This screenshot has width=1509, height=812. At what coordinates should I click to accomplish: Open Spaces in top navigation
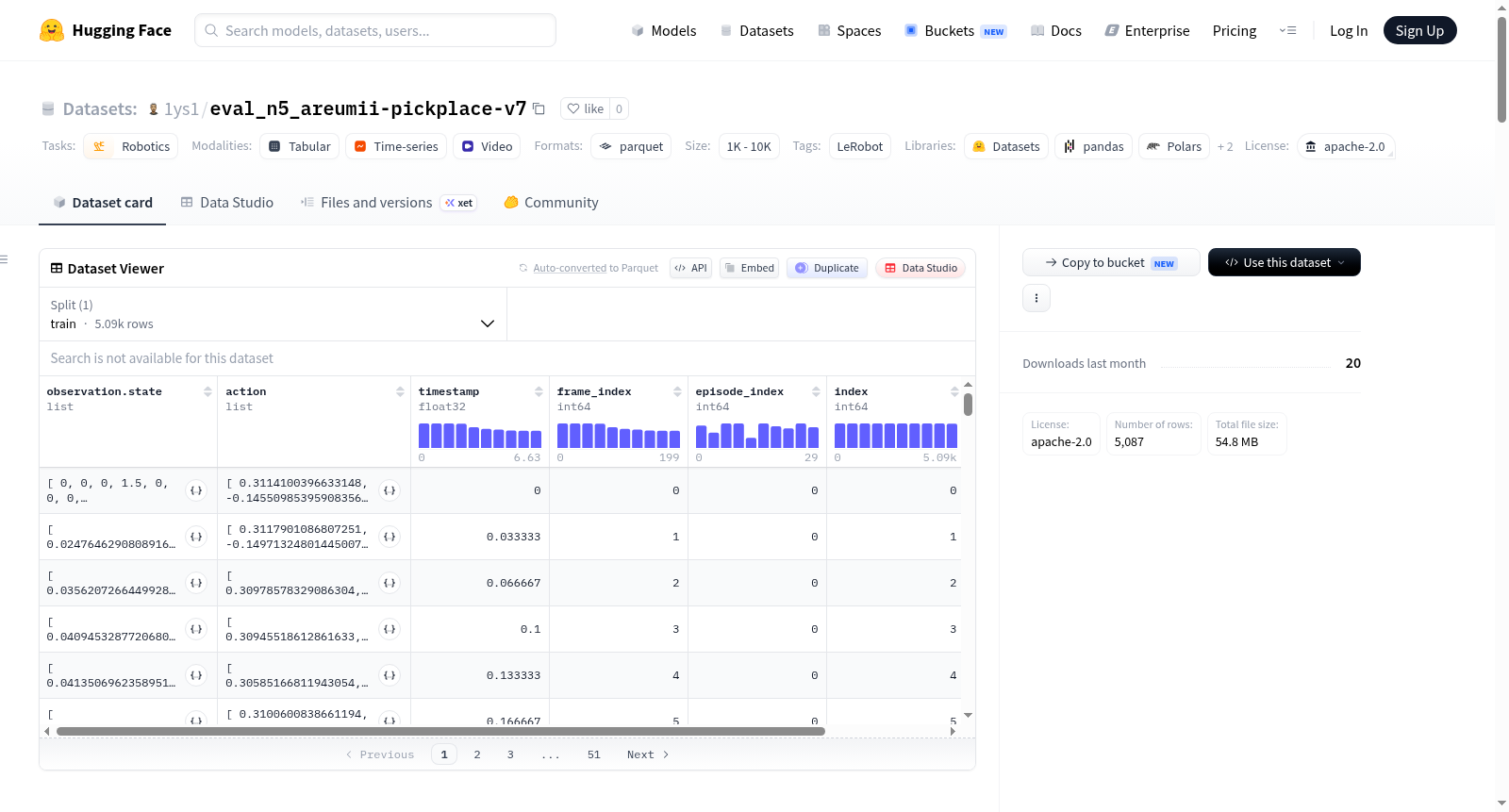tap(849, 31)
